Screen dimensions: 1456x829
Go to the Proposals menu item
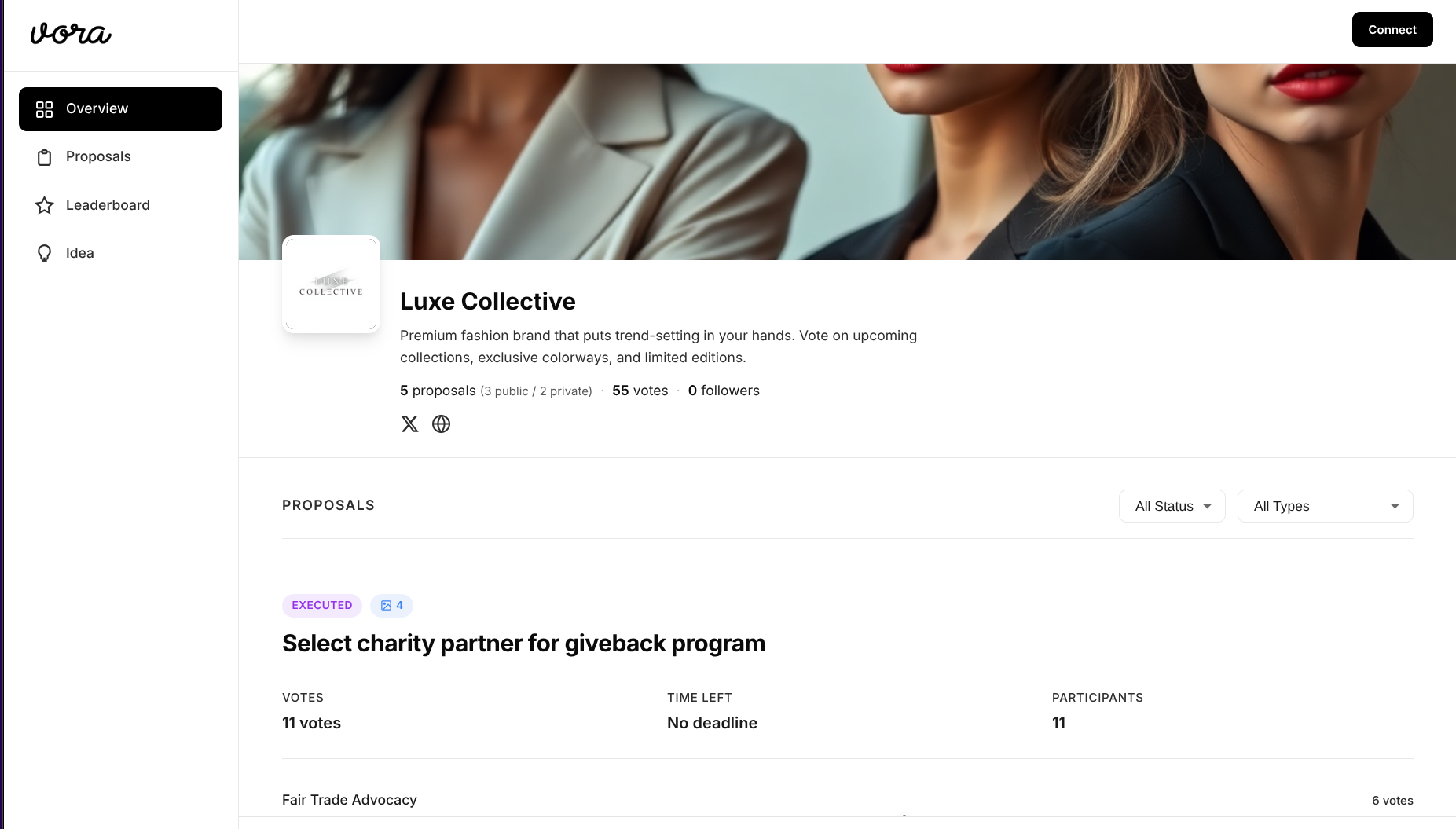98,156
